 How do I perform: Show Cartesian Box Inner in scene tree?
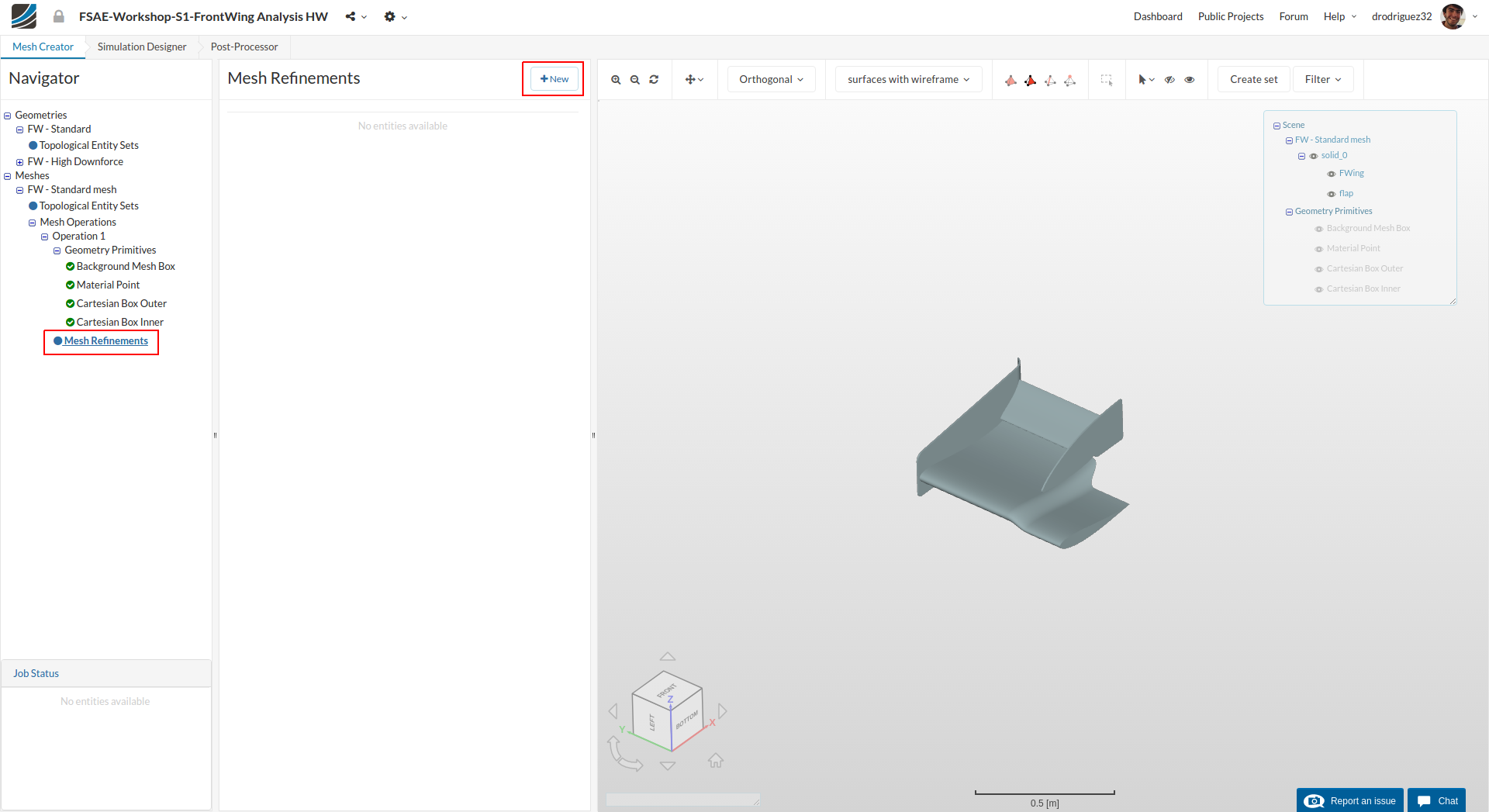click(x=1319, y=289)
